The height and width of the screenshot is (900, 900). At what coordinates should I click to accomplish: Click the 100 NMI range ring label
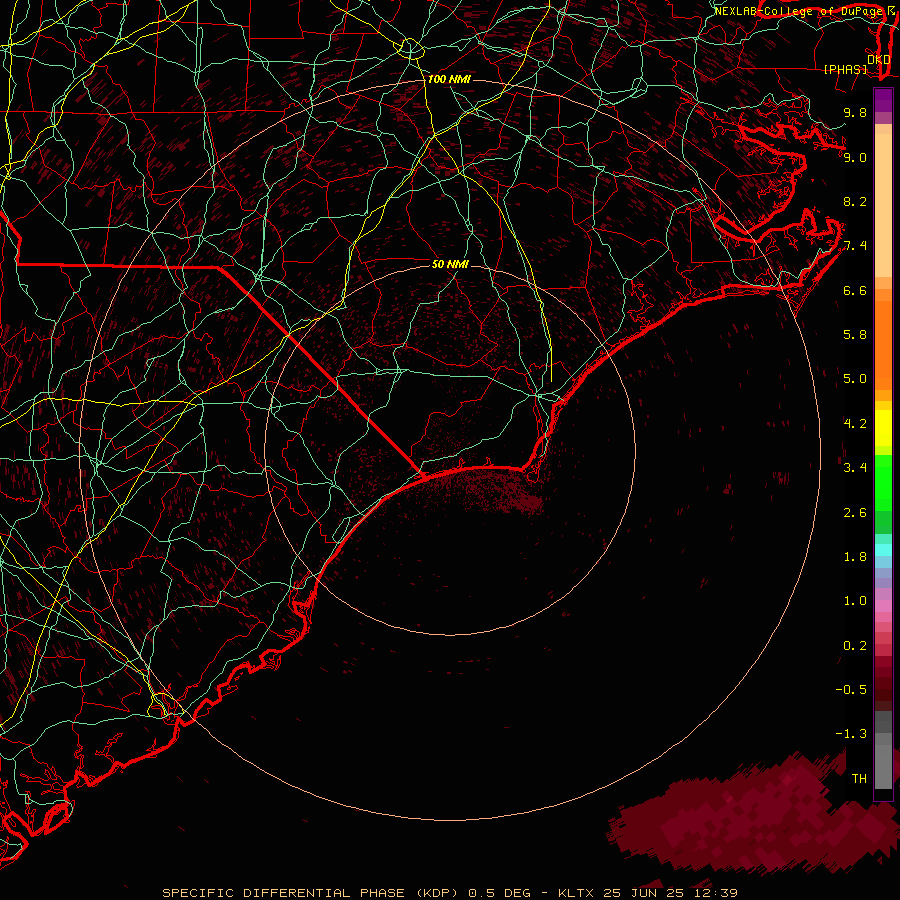point(449,79)
